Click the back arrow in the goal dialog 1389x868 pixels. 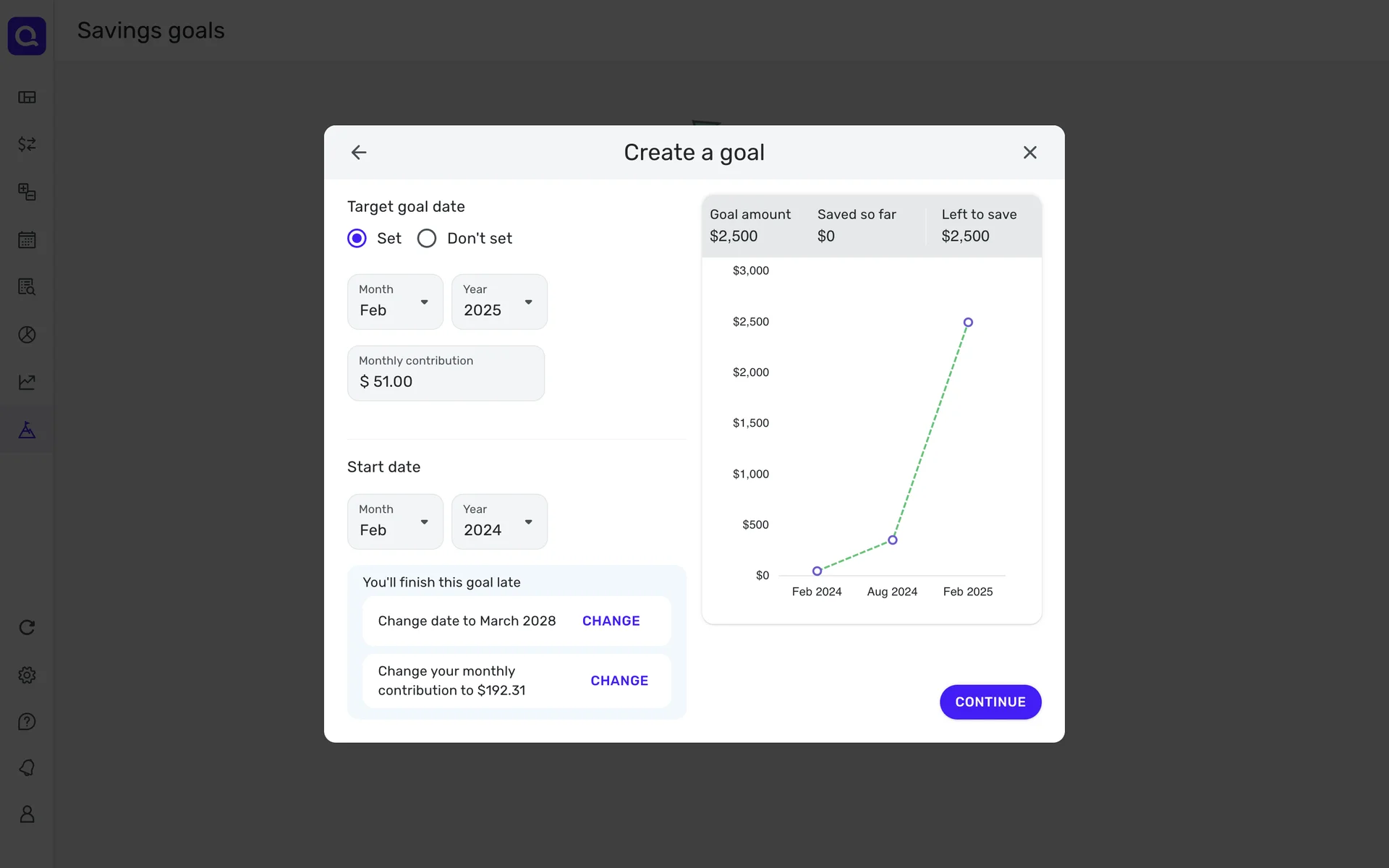(x=359, y=153)
